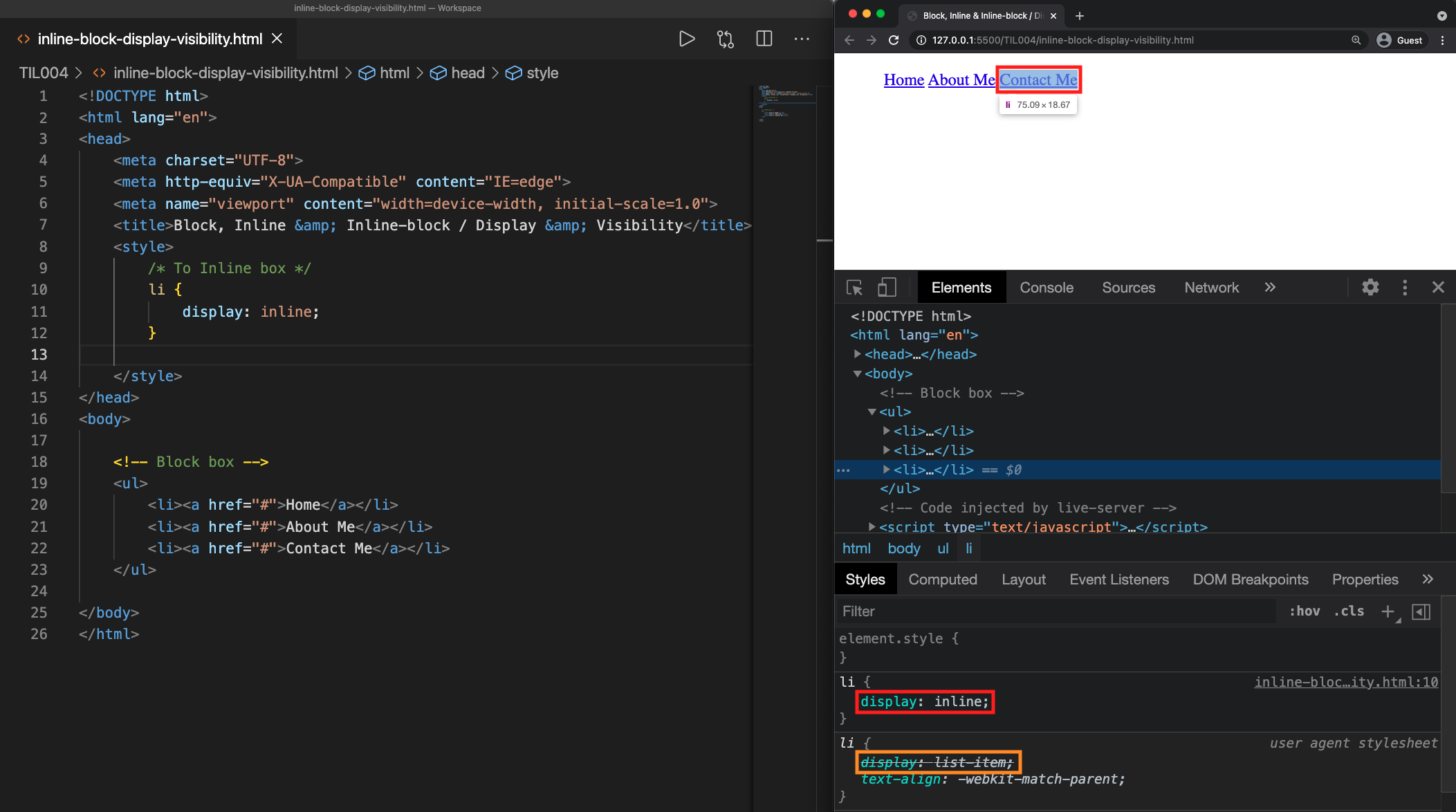
Task: Open the source control changes icon
Action: pos(725,39)
